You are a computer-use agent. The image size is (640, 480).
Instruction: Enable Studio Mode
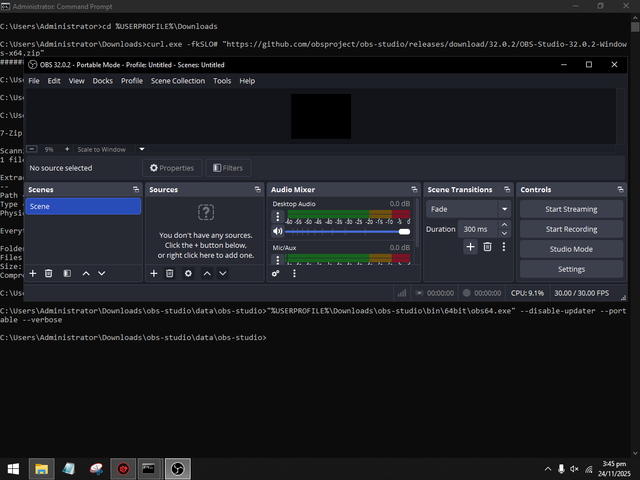(x=571, y=249)
